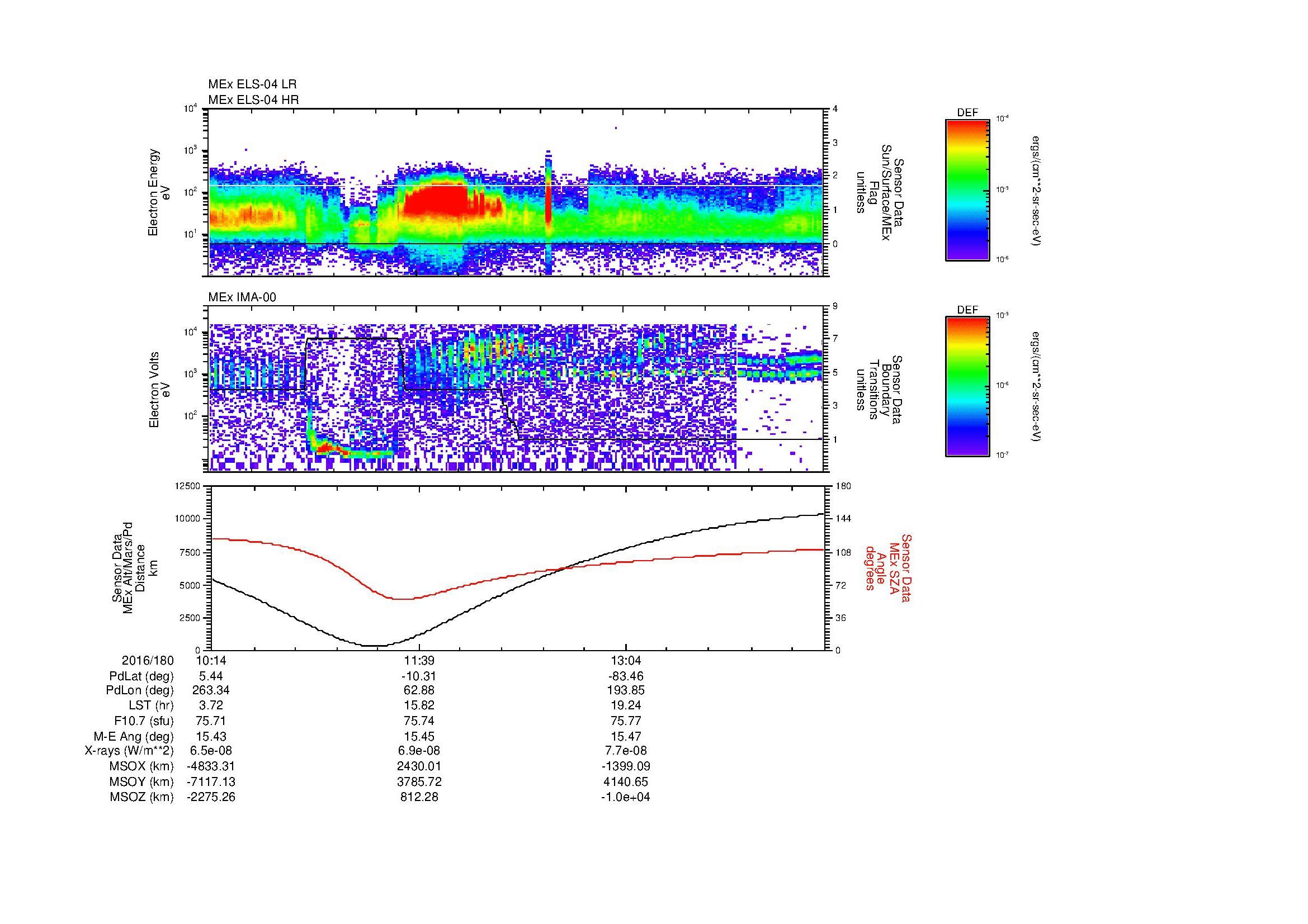1308x924 pixels.
Task: Click the MSOY (km) row label
Action: (141, 781)
